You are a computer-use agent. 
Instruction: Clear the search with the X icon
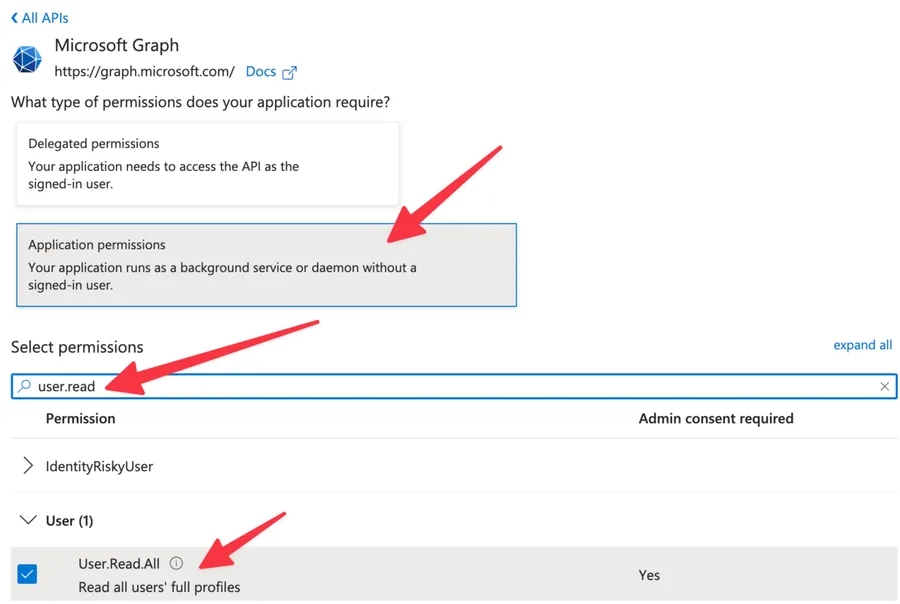click(x=884, y=386)
